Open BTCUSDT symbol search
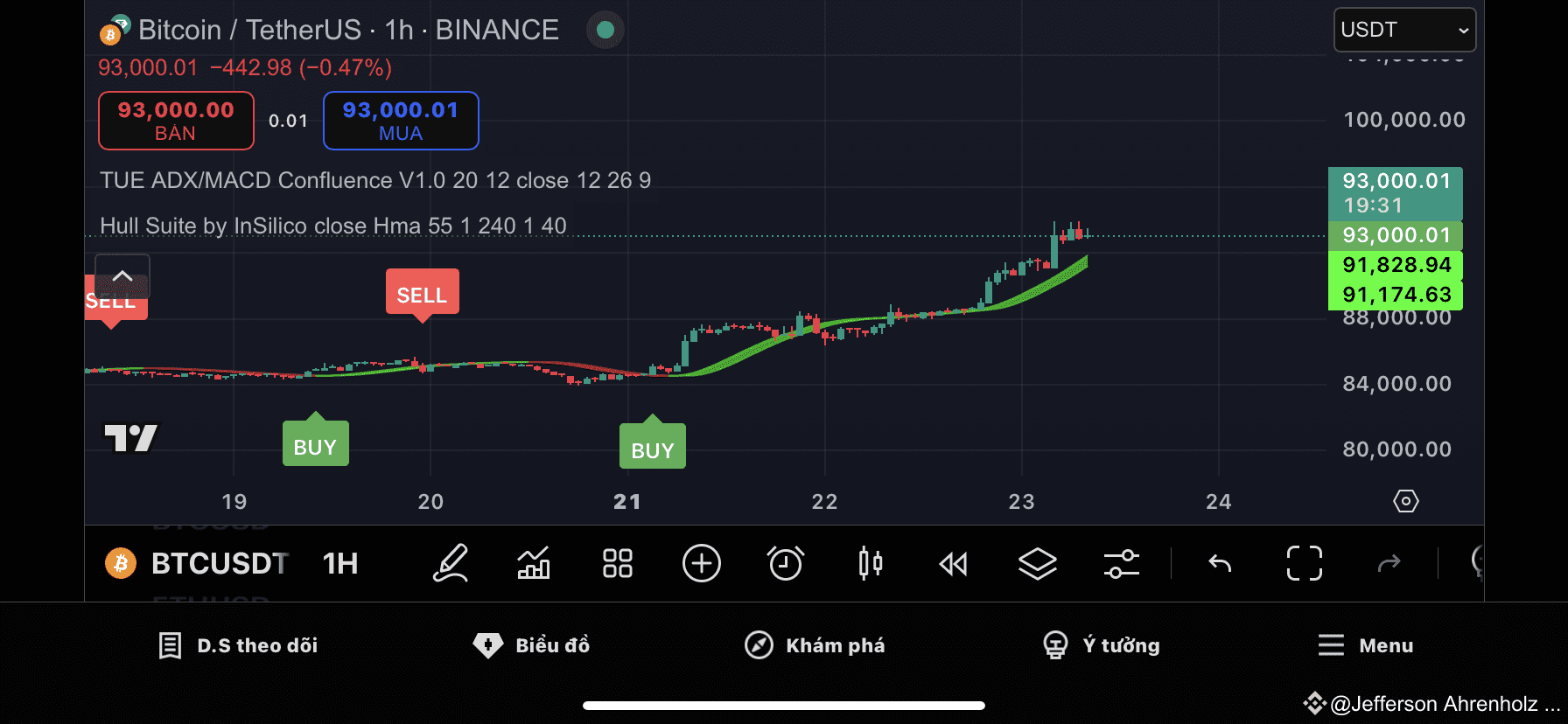The height and width of the screenshot is (724, 1568). click(220, 564)
